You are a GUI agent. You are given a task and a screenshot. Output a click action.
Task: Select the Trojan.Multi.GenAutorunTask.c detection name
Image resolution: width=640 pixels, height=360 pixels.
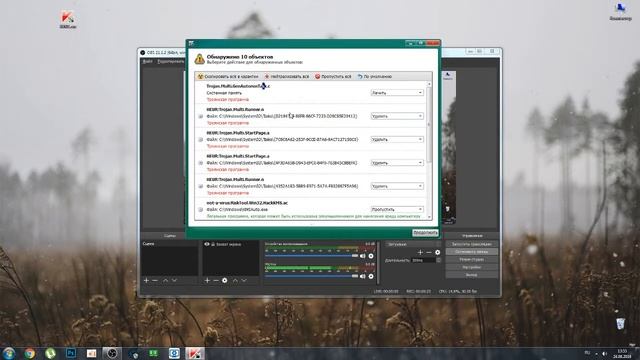238,86
